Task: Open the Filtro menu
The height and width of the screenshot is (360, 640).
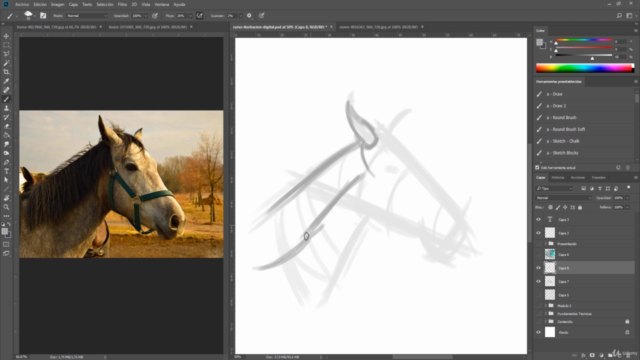Action: click(122, 4)
